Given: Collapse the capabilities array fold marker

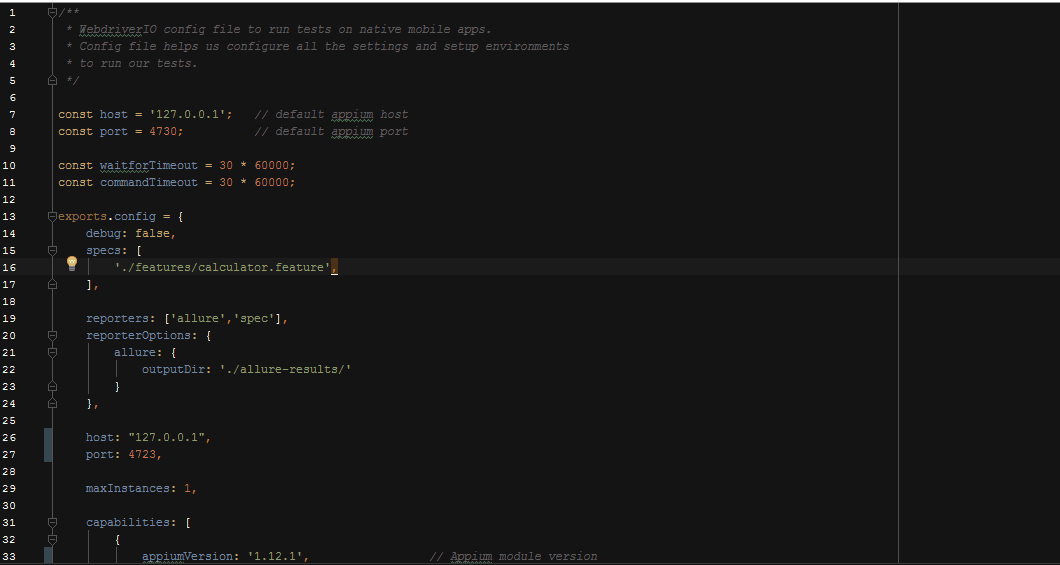Looking at the screenshot, I should 53,522.
